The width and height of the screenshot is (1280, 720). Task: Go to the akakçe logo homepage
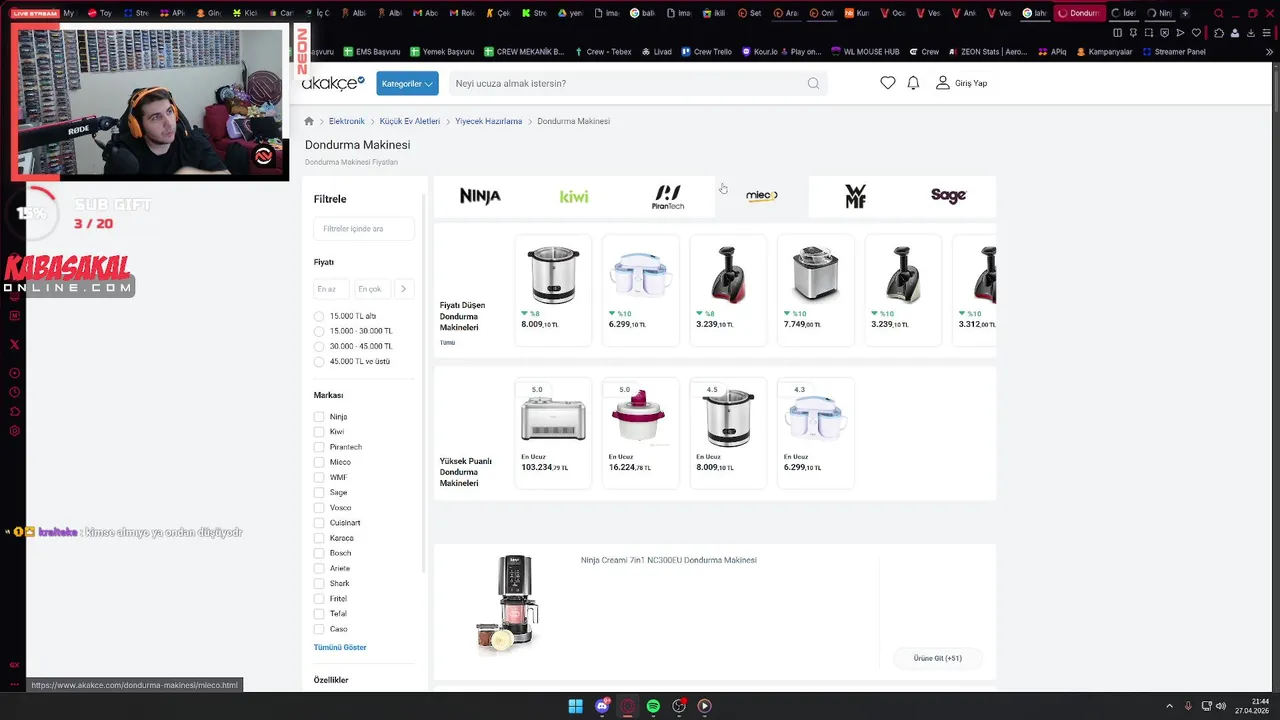[x=334, y=83]
